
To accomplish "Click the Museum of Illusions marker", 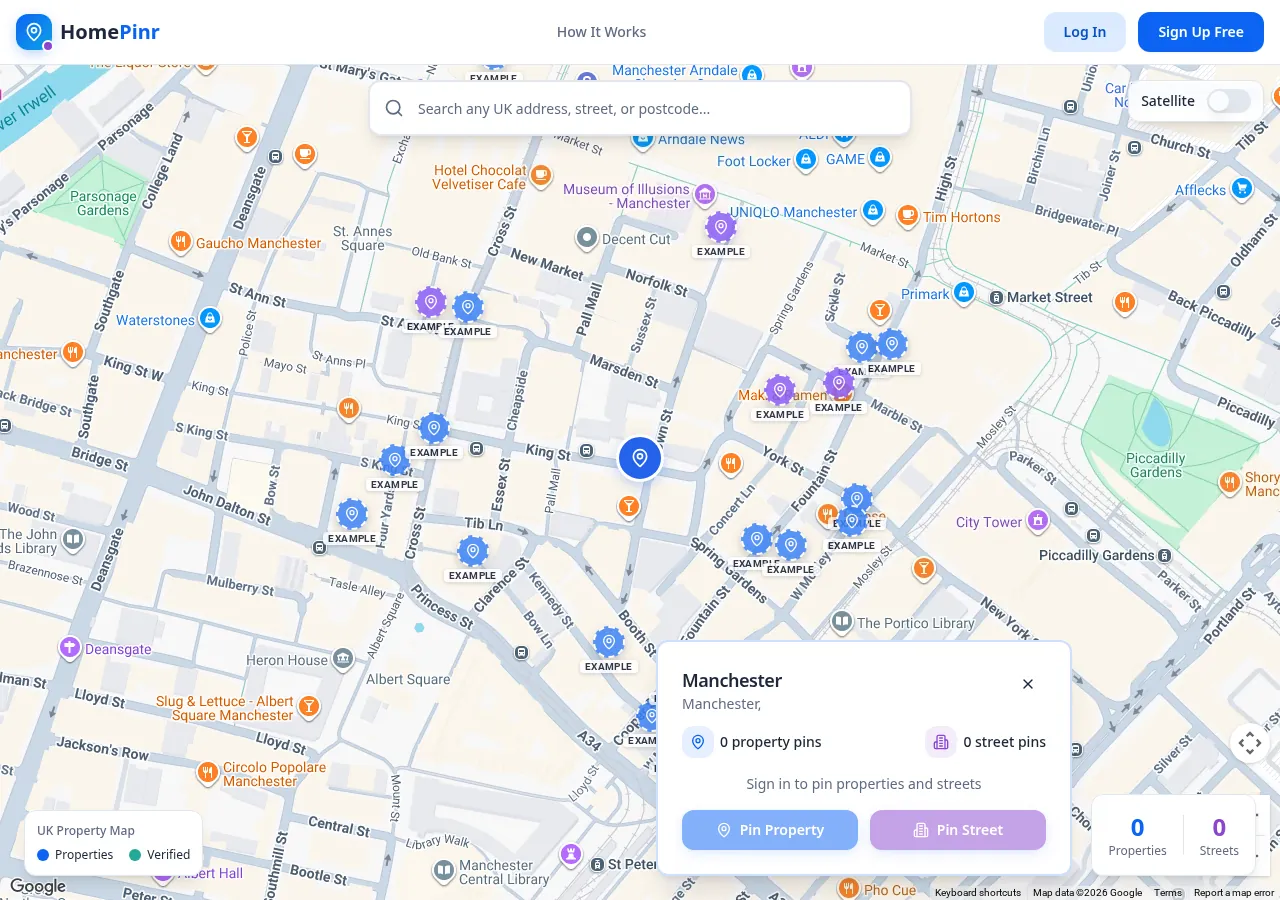I will click(705, 194).
